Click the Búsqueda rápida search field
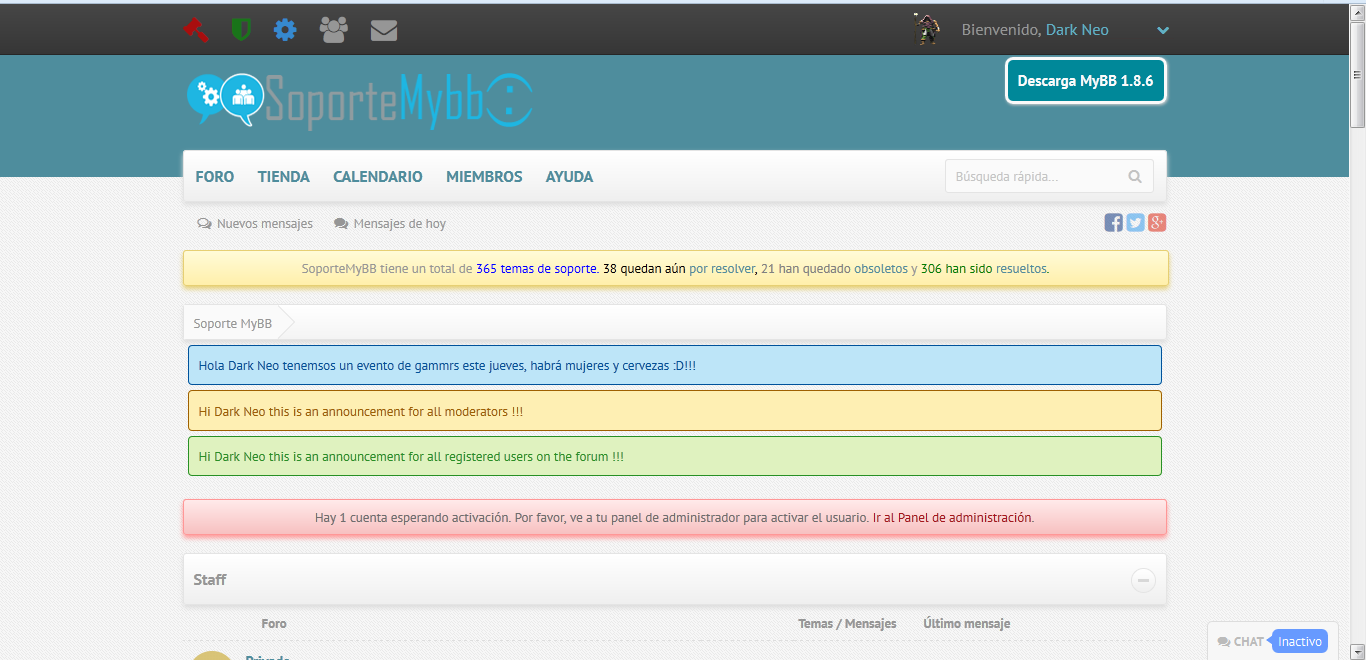Screen dimensions: 1366x660 pyautogui.click(x=1032, y=177)
